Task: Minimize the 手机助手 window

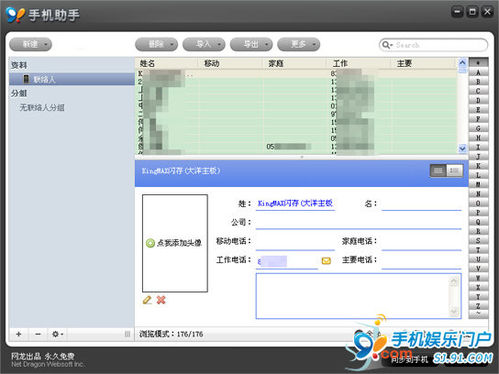Action: 457,12
